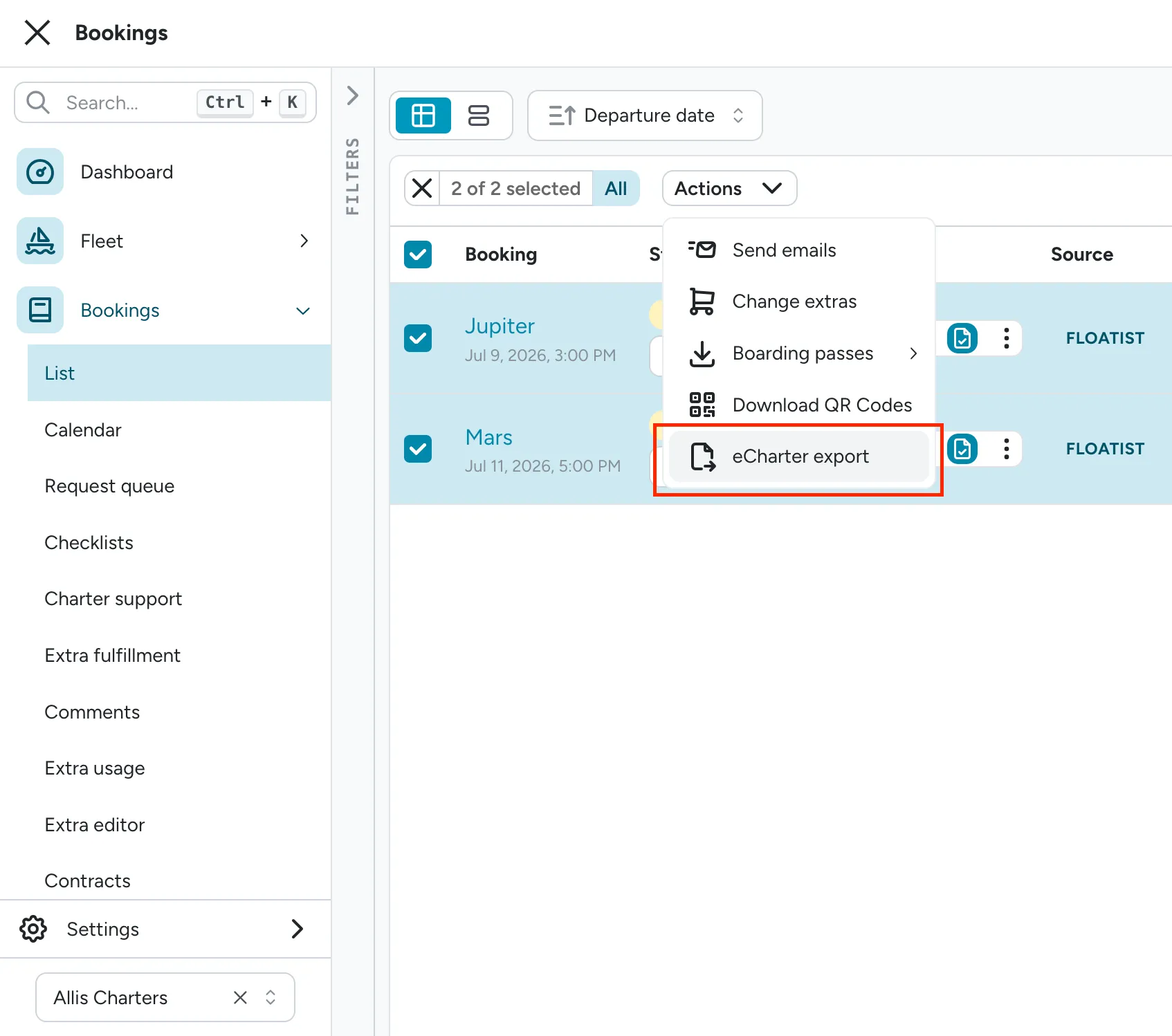Open Mars row three-dot menu

click(1007, 449)
